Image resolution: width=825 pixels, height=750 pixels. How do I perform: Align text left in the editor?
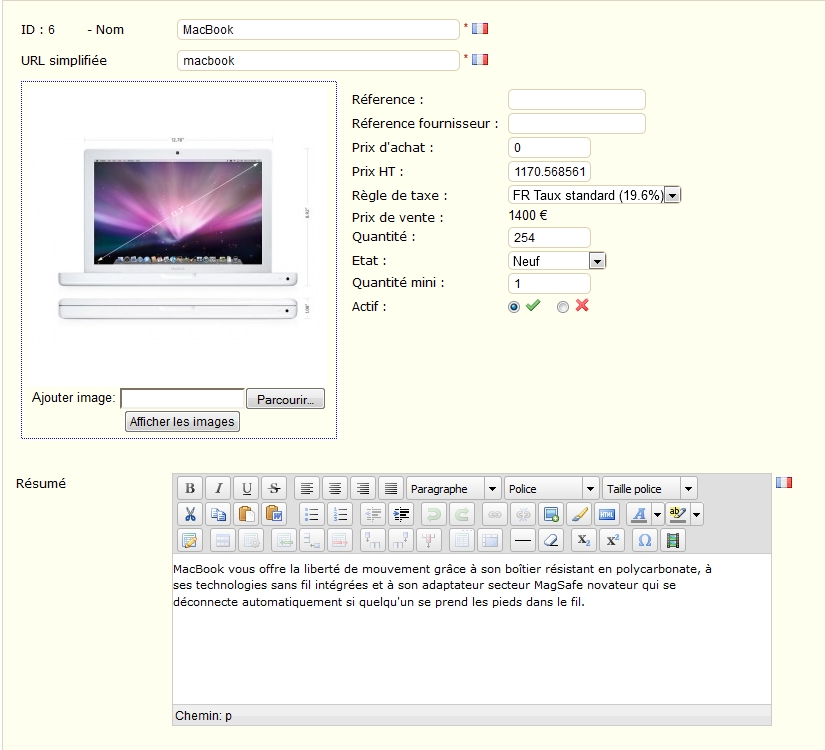(307, 488)
